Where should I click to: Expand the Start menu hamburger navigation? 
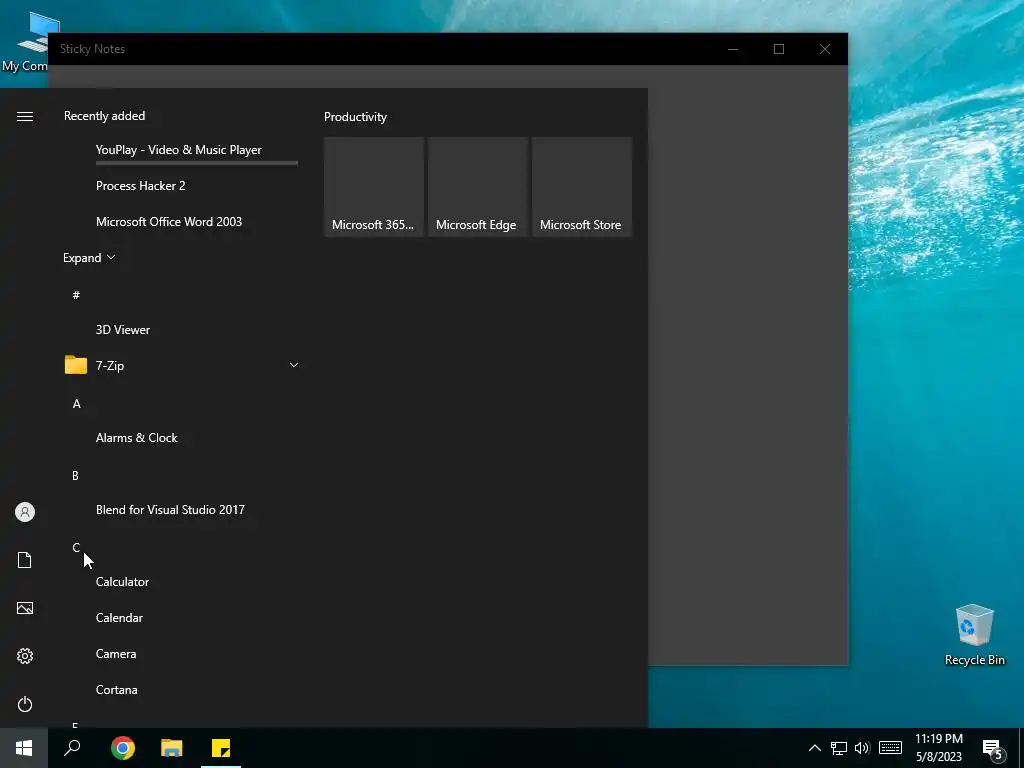click(x=25, y=116)
